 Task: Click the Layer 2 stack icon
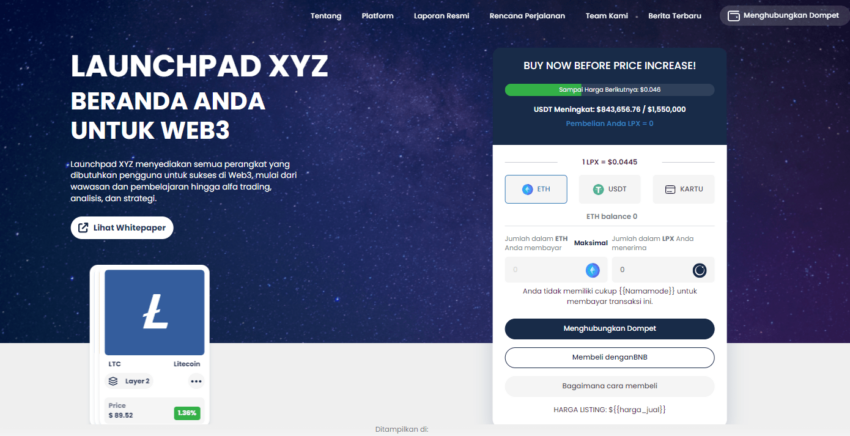113,381
